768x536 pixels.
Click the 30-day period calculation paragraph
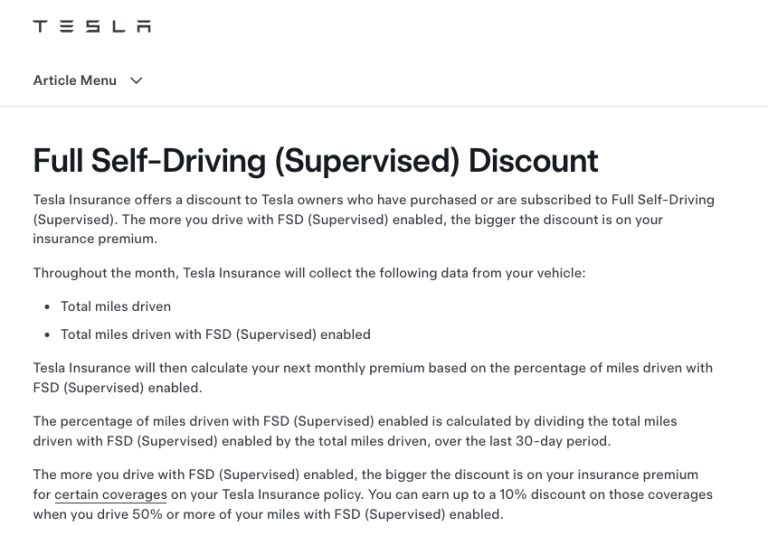[355, 431]
